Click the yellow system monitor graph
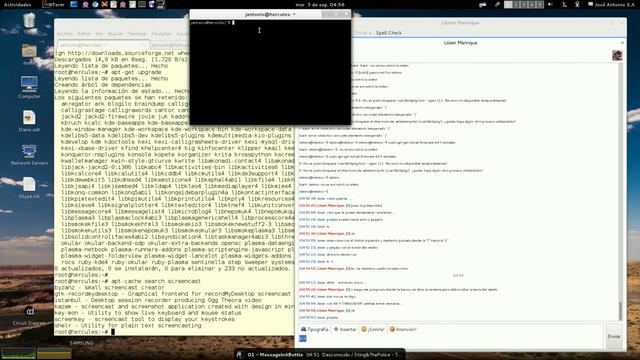This screenshot has width=640, height=360. [x=54, y=353]
